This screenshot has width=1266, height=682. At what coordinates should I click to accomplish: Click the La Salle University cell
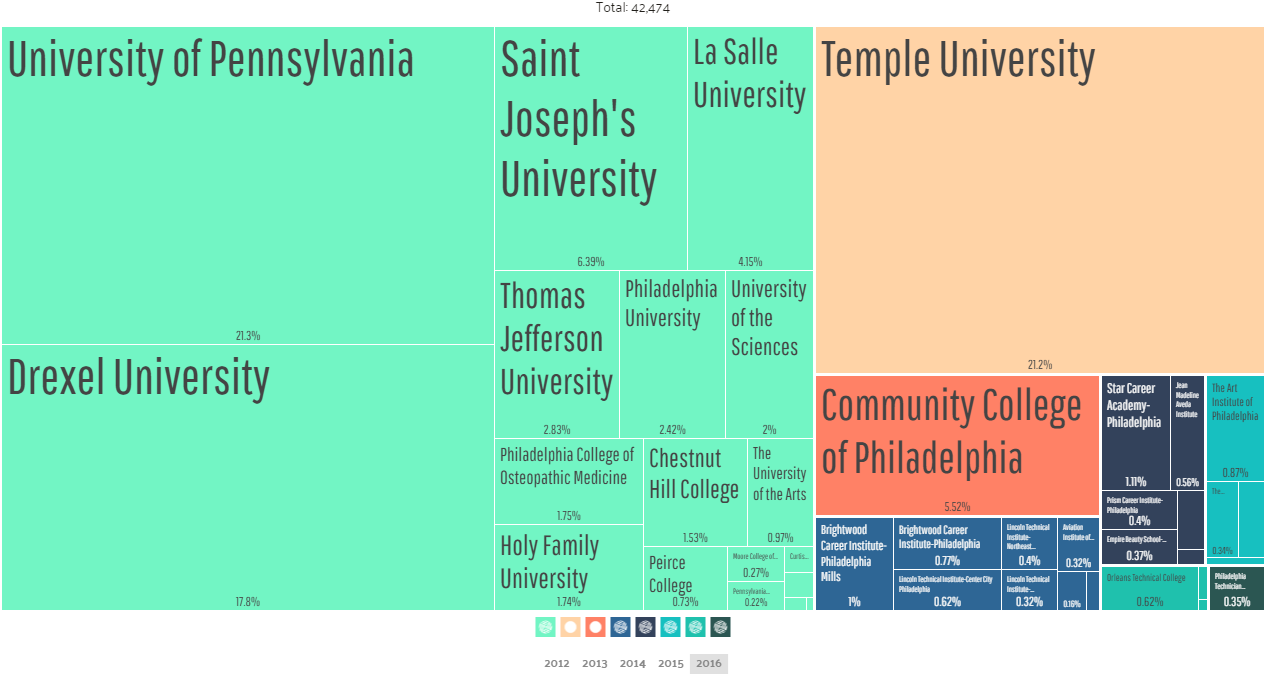coord(751,149)
